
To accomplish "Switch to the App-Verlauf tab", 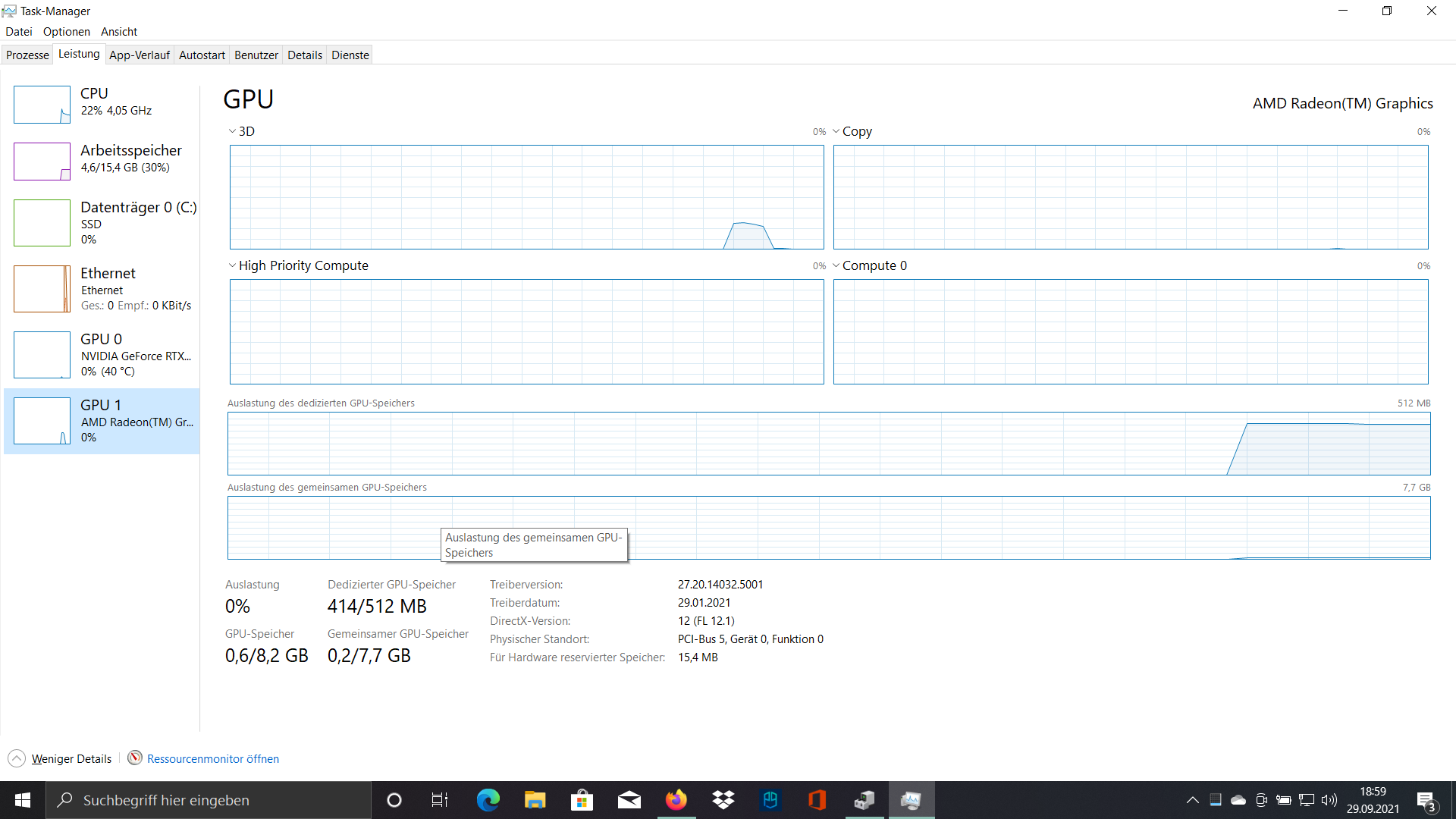I will click(x=140, y=55).
